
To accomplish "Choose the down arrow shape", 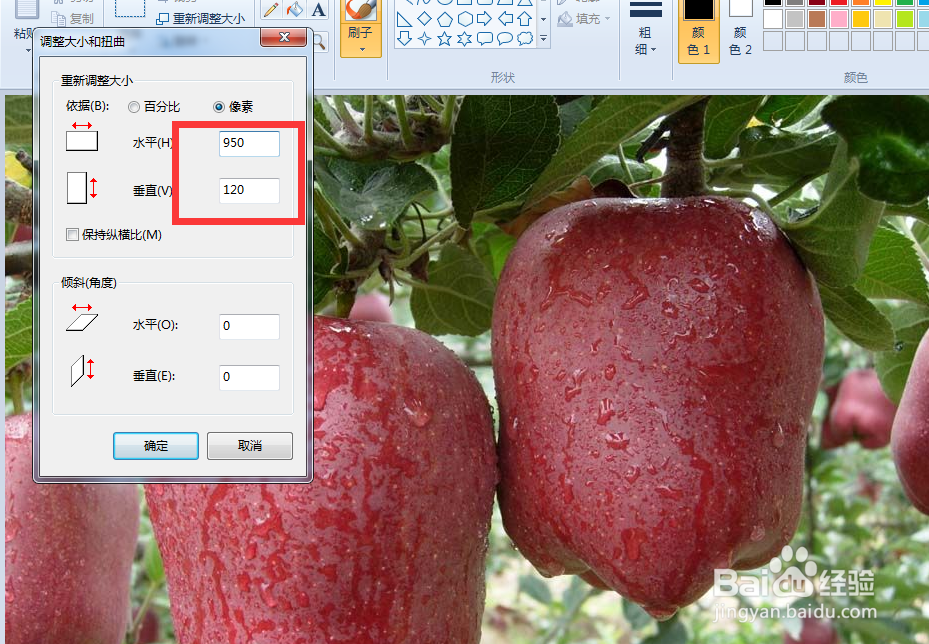I will click(404, 39).
